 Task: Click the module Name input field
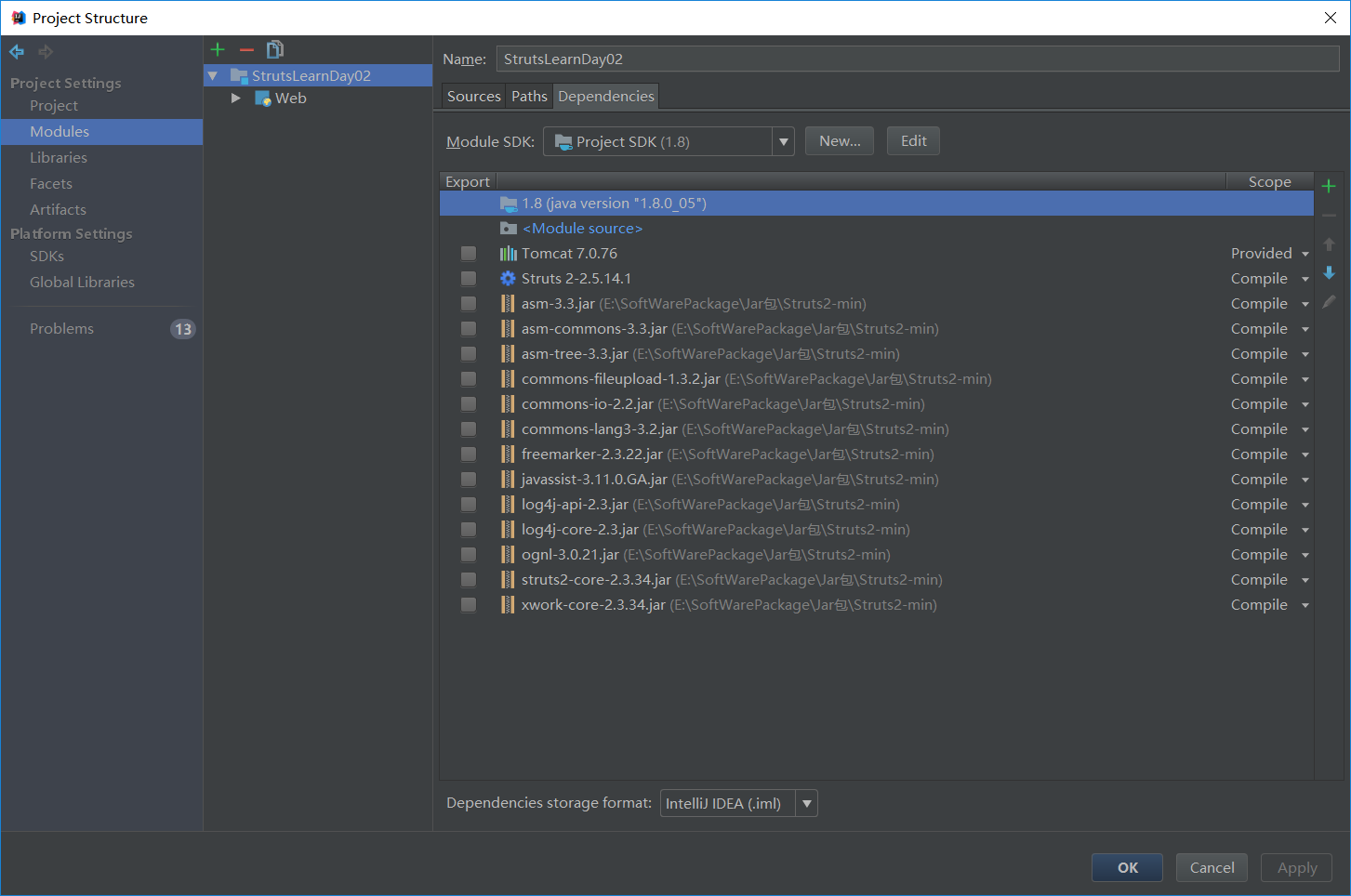(x=918, y=59)
